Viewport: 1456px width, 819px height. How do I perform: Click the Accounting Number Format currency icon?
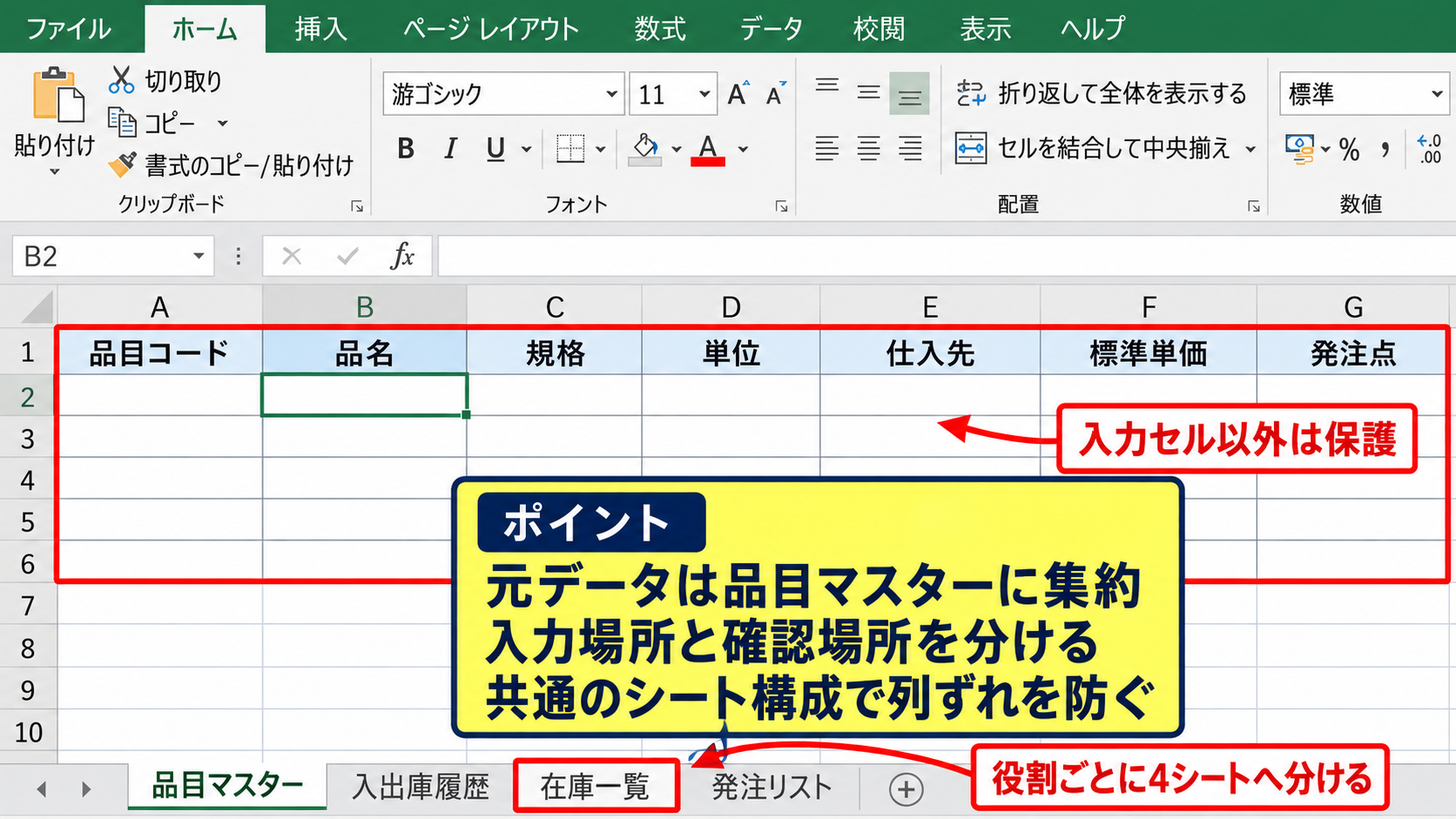[x=1299, y=149]
